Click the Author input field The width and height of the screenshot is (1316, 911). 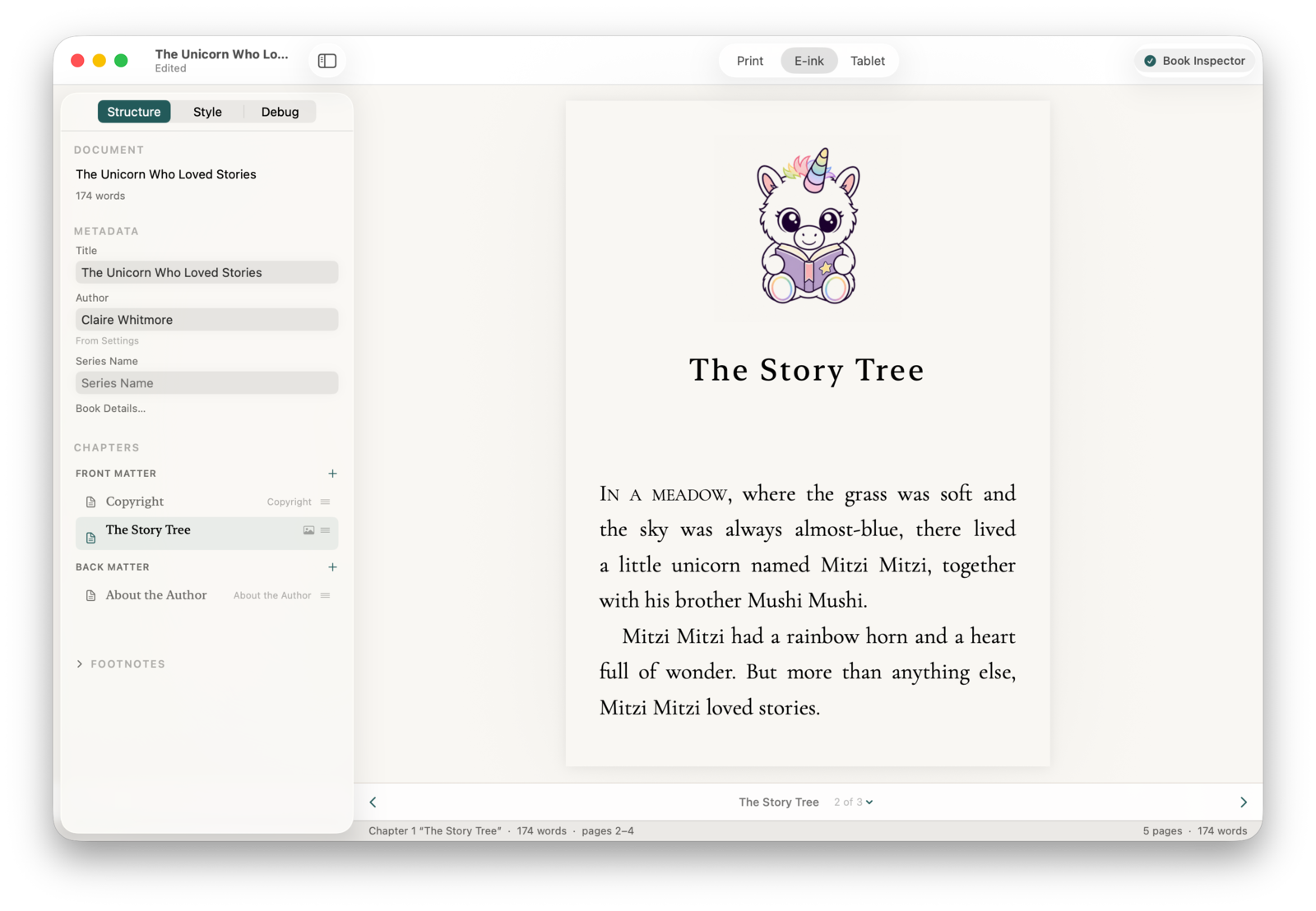[207, 320]
